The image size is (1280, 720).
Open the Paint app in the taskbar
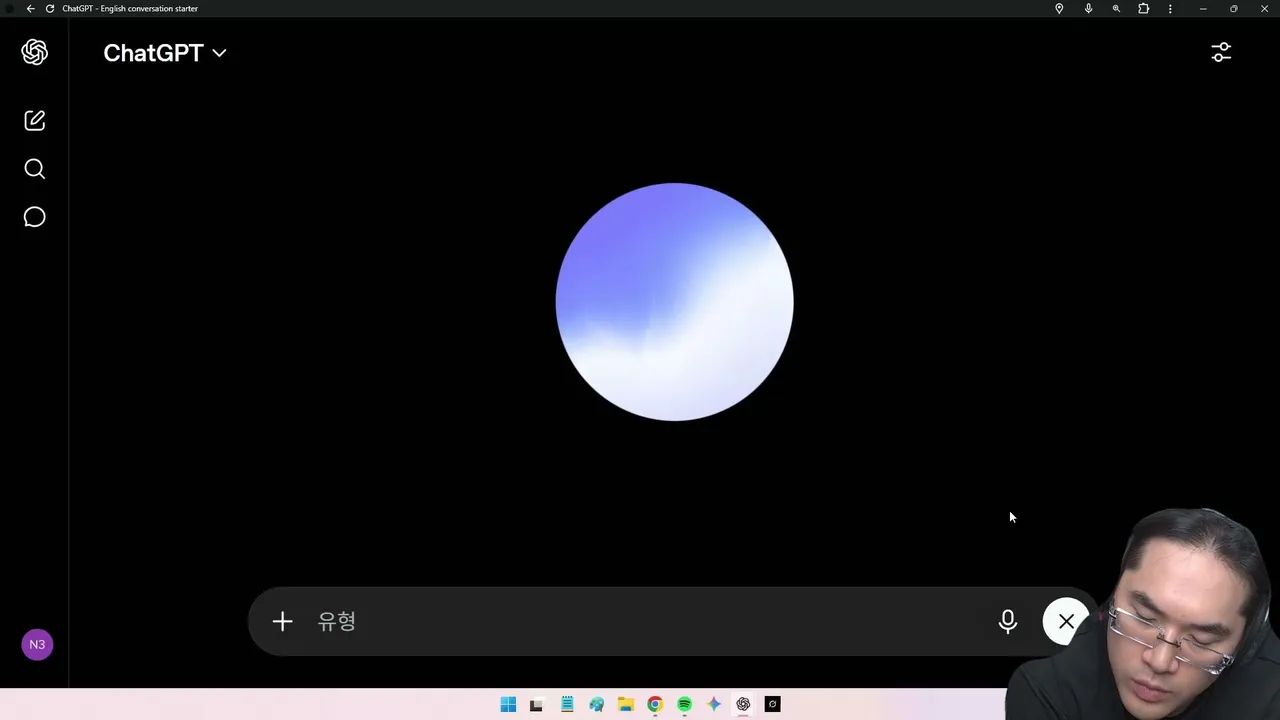597,705
